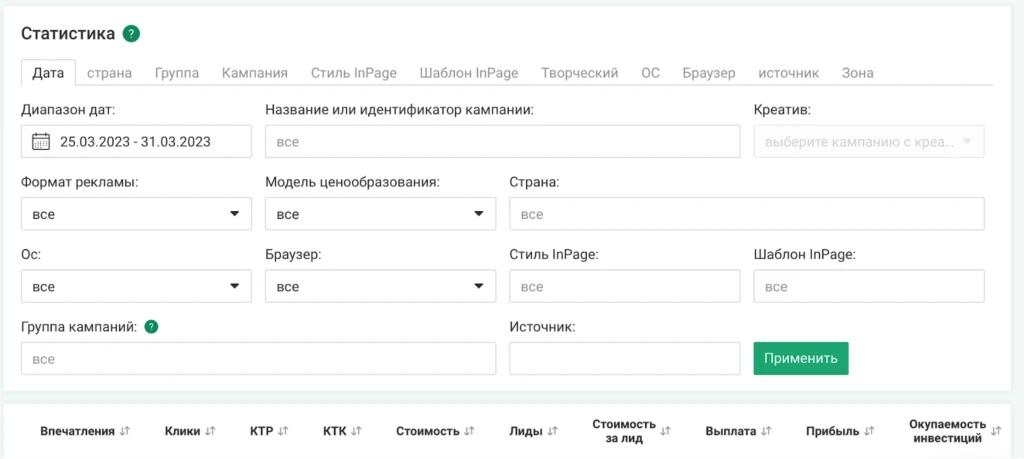This screenshot has height=459, width=1024.
Task: Click the Лиды column header text
Action: 526,432
